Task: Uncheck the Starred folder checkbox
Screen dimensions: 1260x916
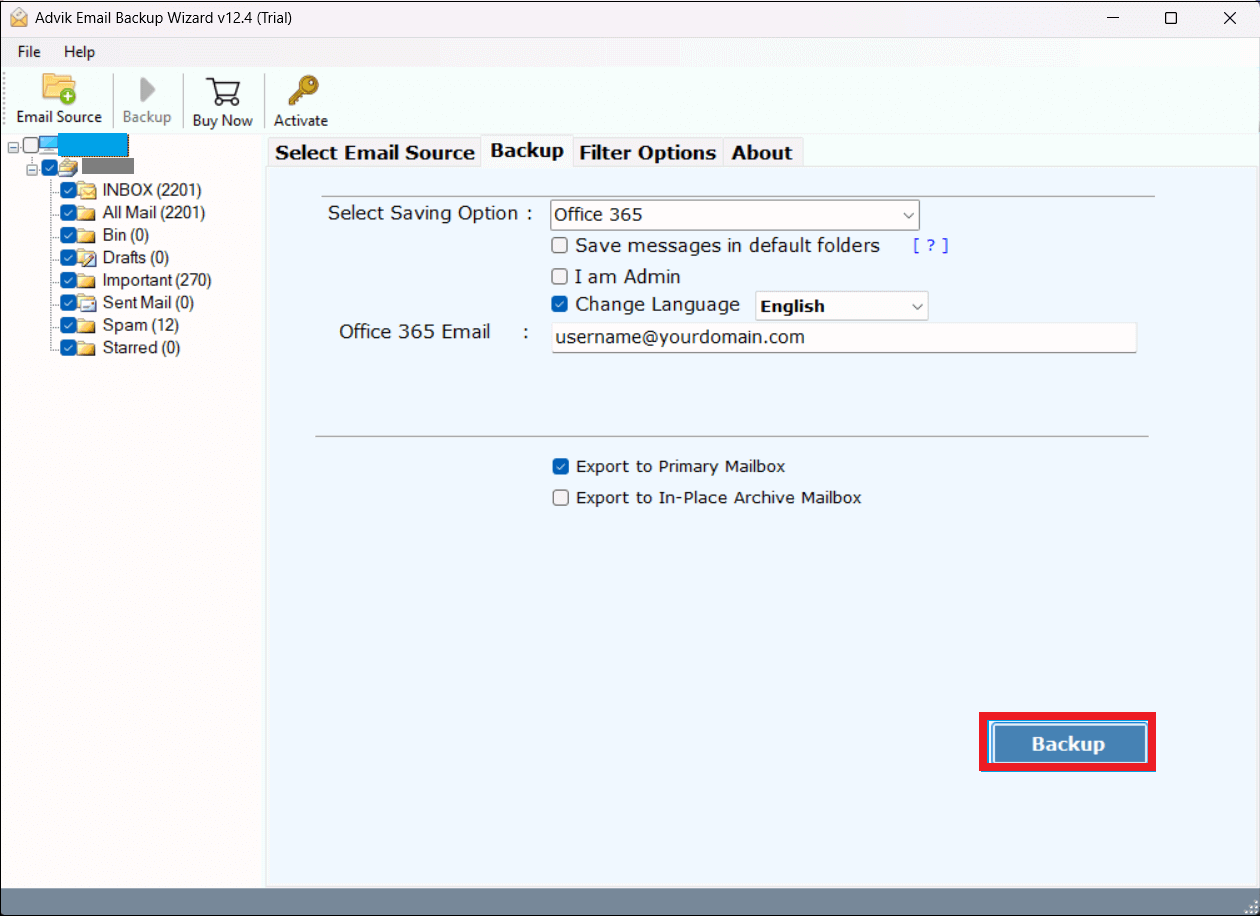Action: [68, 348]
